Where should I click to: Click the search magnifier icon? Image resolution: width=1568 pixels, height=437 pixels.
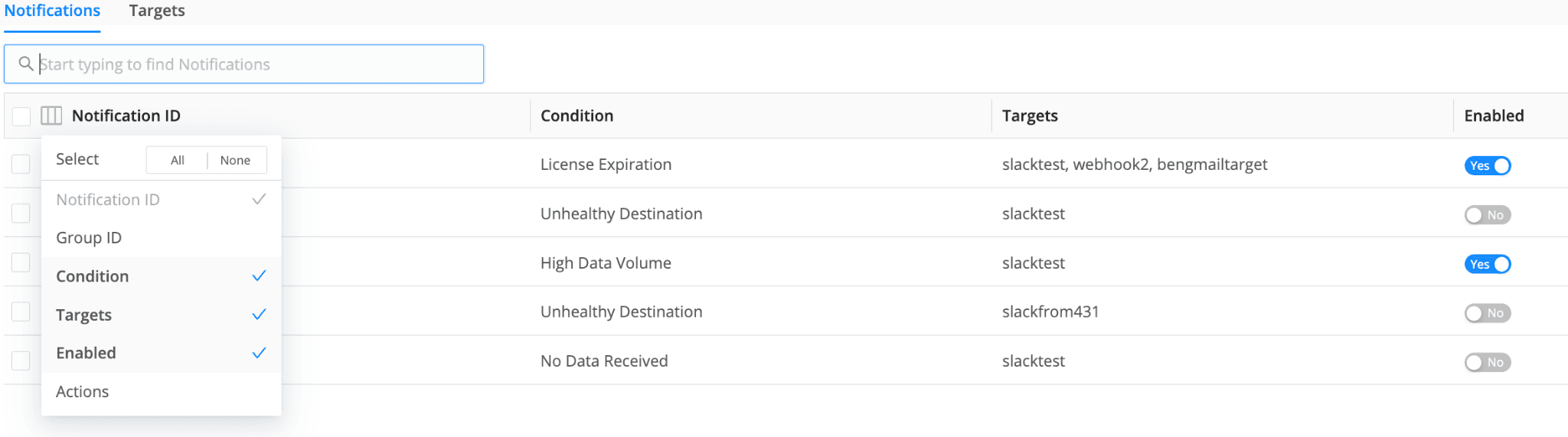click(x=25, y=64)
